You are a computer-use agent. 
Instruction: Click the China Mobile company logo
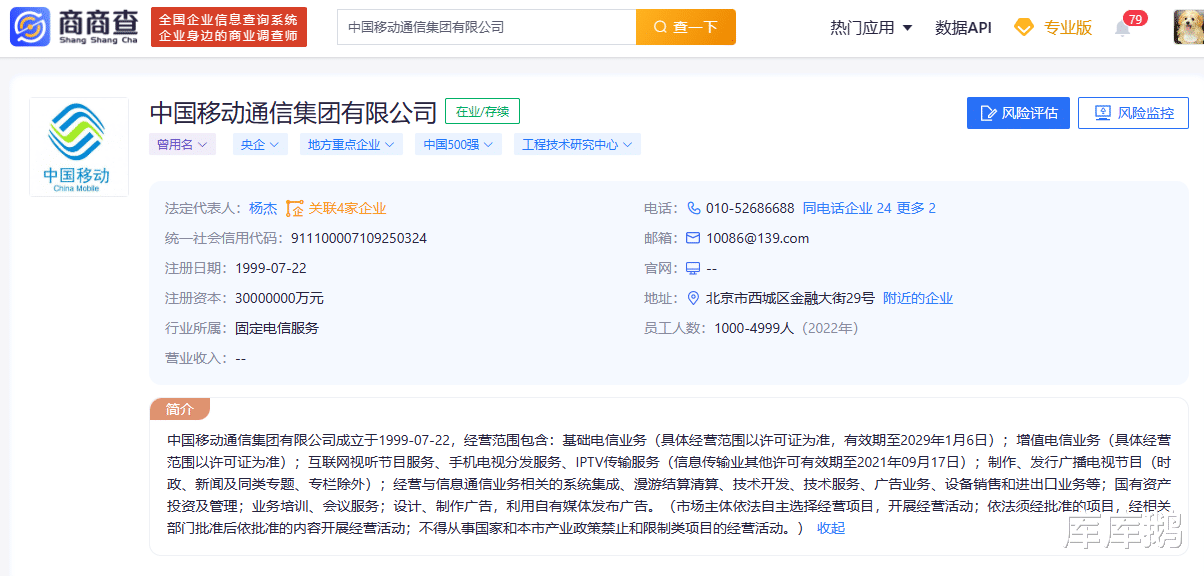point(79,146)
